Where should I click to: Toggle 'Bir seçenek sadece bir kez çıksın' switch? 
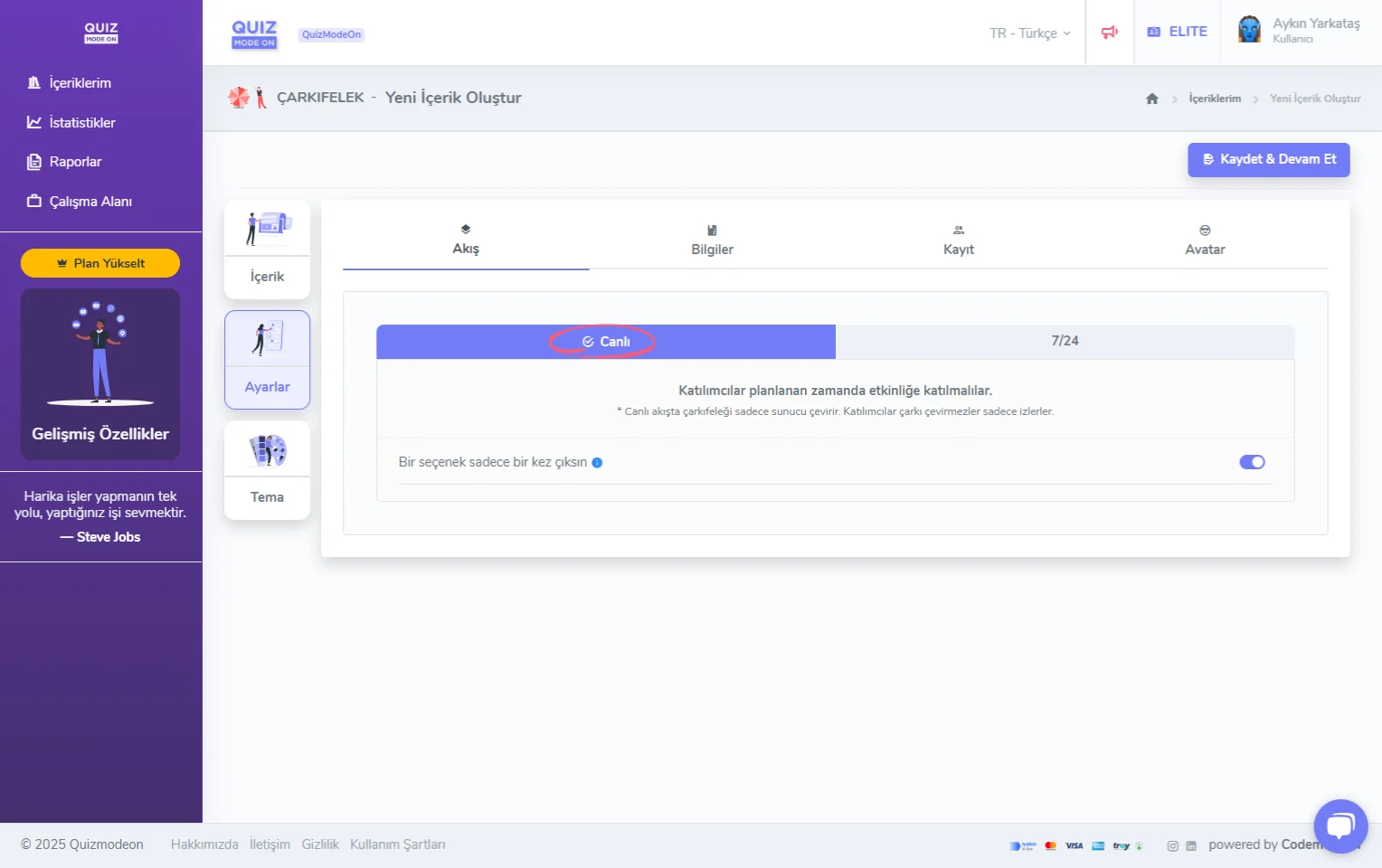[x=1252, y=462]
